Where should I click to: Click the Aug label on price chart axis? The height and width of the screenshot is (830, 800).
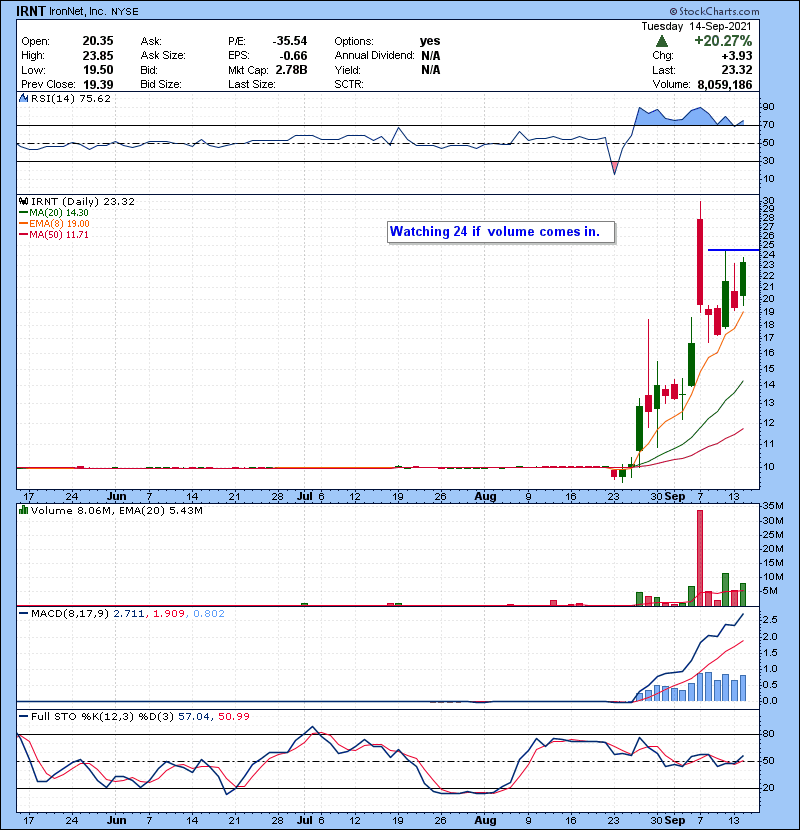tap(486, 497)
